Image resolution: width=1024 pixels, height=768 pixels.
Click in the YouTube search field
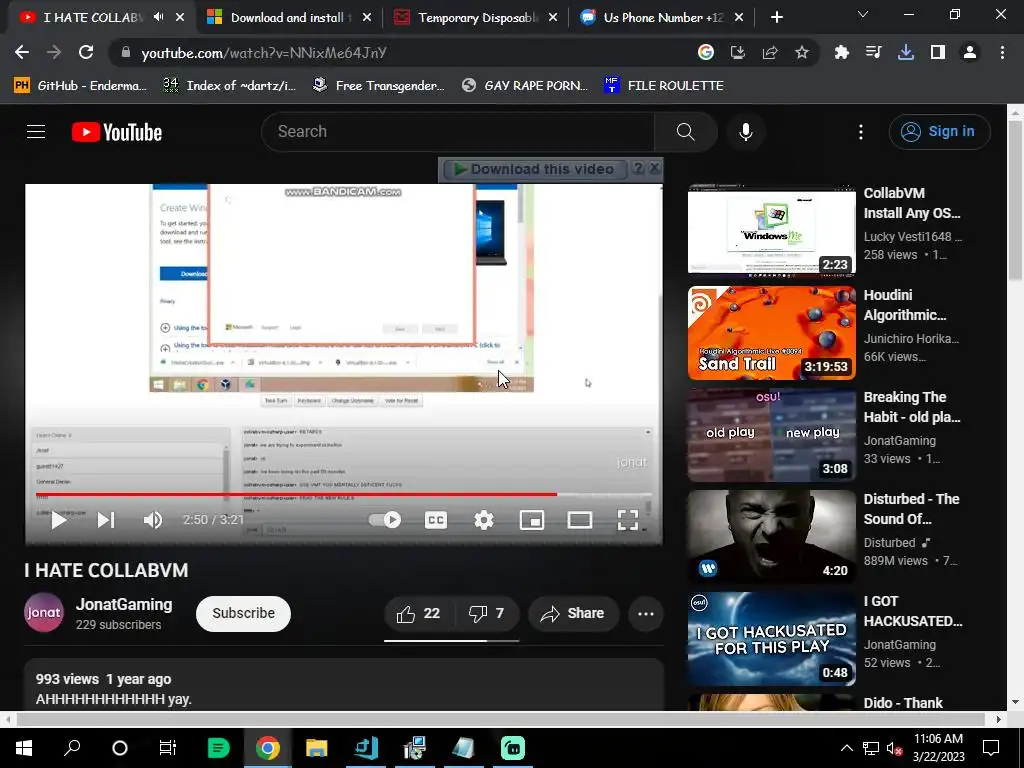457,132
